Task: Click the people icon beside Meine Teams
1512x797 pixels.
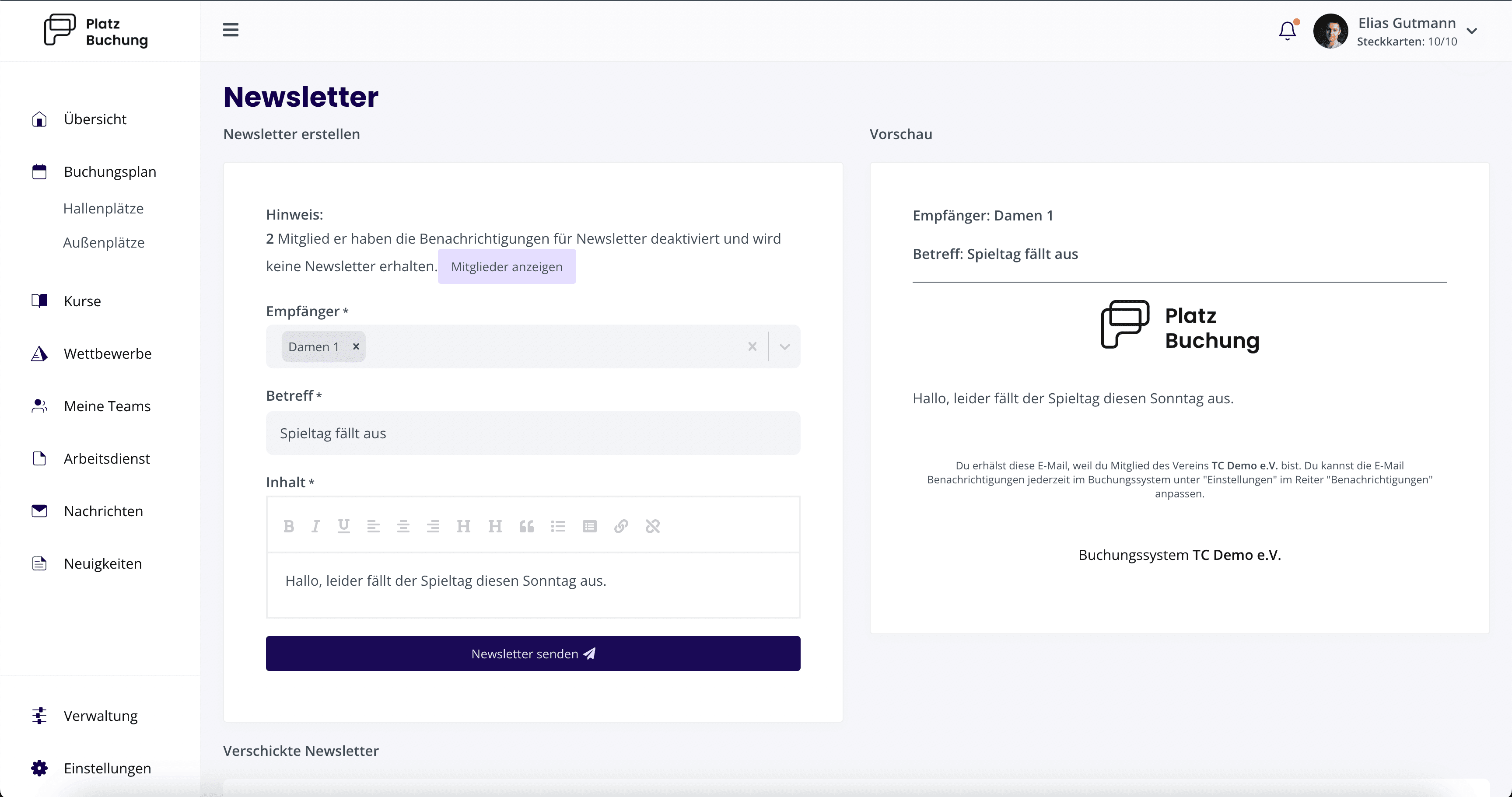Action: [x=39, y=405]
